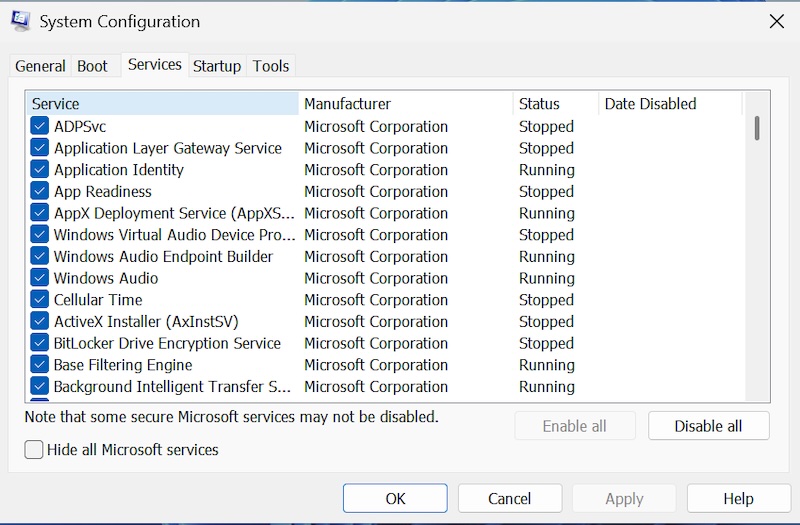Viewport: 800px width, 525px height.
Task: Switch to the General tab
Action: 40,66
